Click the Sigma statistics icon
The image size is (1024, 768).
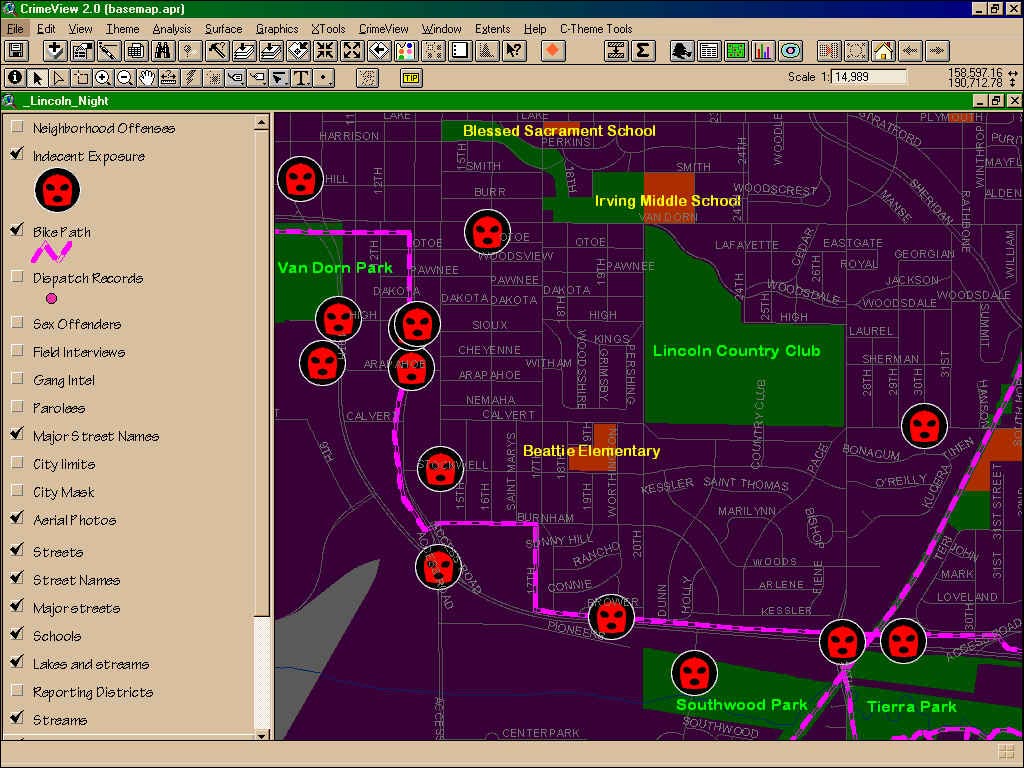642,51
